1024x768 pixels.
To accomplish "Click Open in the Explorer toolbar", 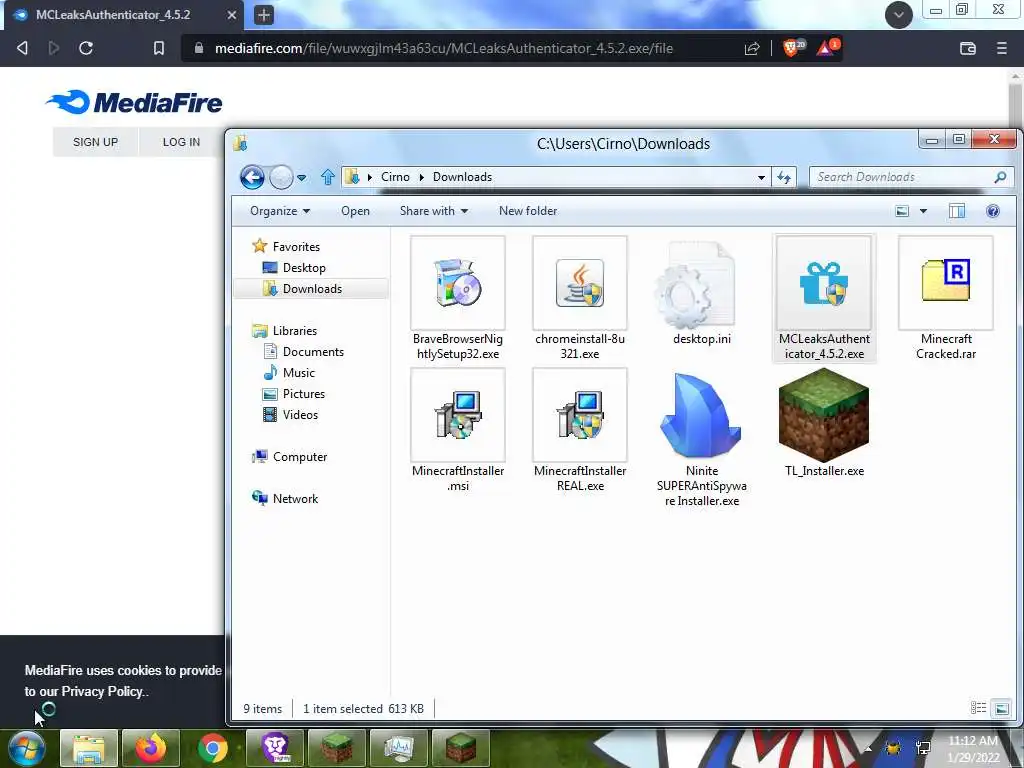I will 355,211.
